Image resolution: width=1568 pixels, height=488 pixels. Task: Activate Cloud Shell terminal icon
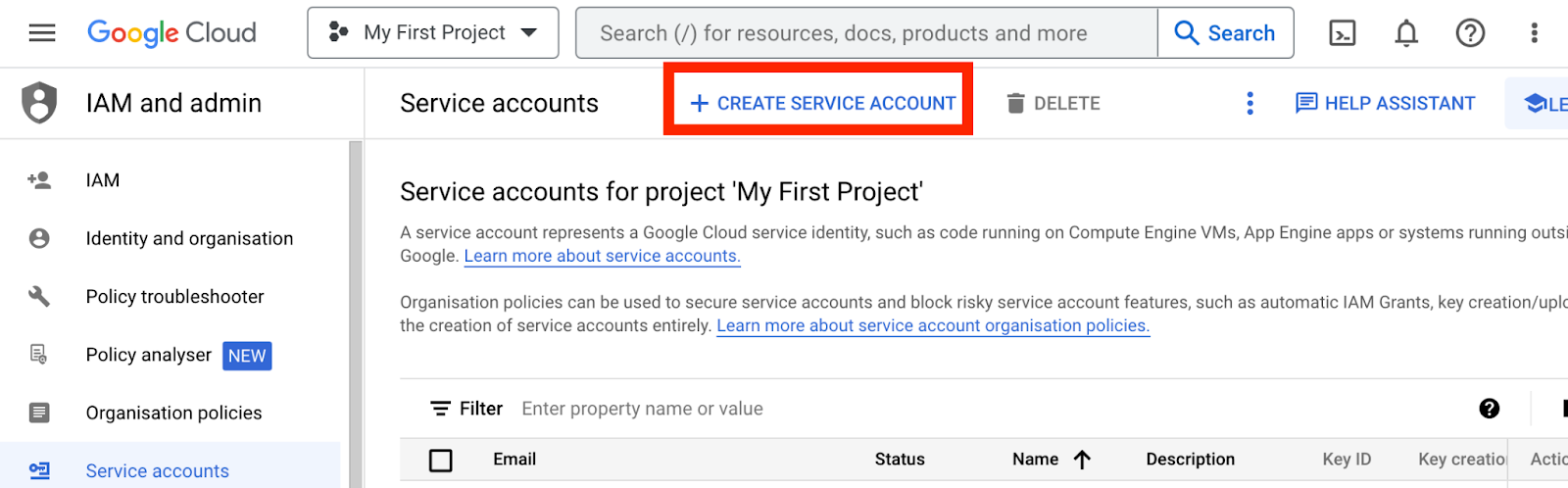(x=1343, y=33)
